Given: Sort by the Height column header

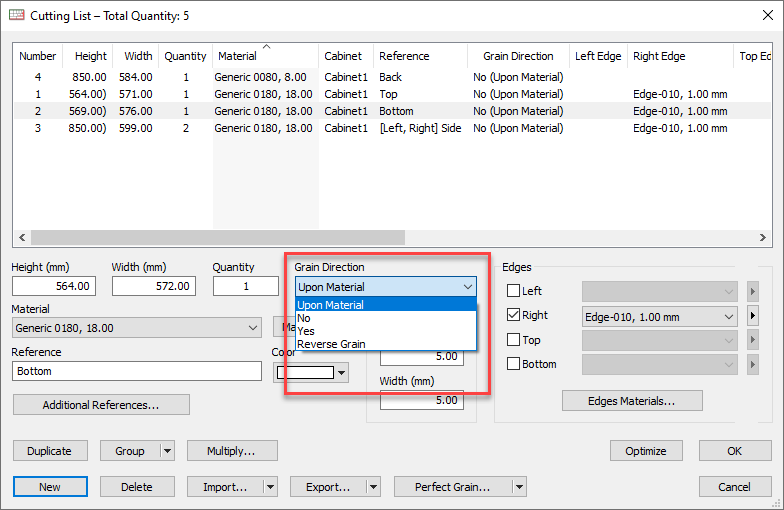Looking at the screenshot, I should (x=88, y=56).
